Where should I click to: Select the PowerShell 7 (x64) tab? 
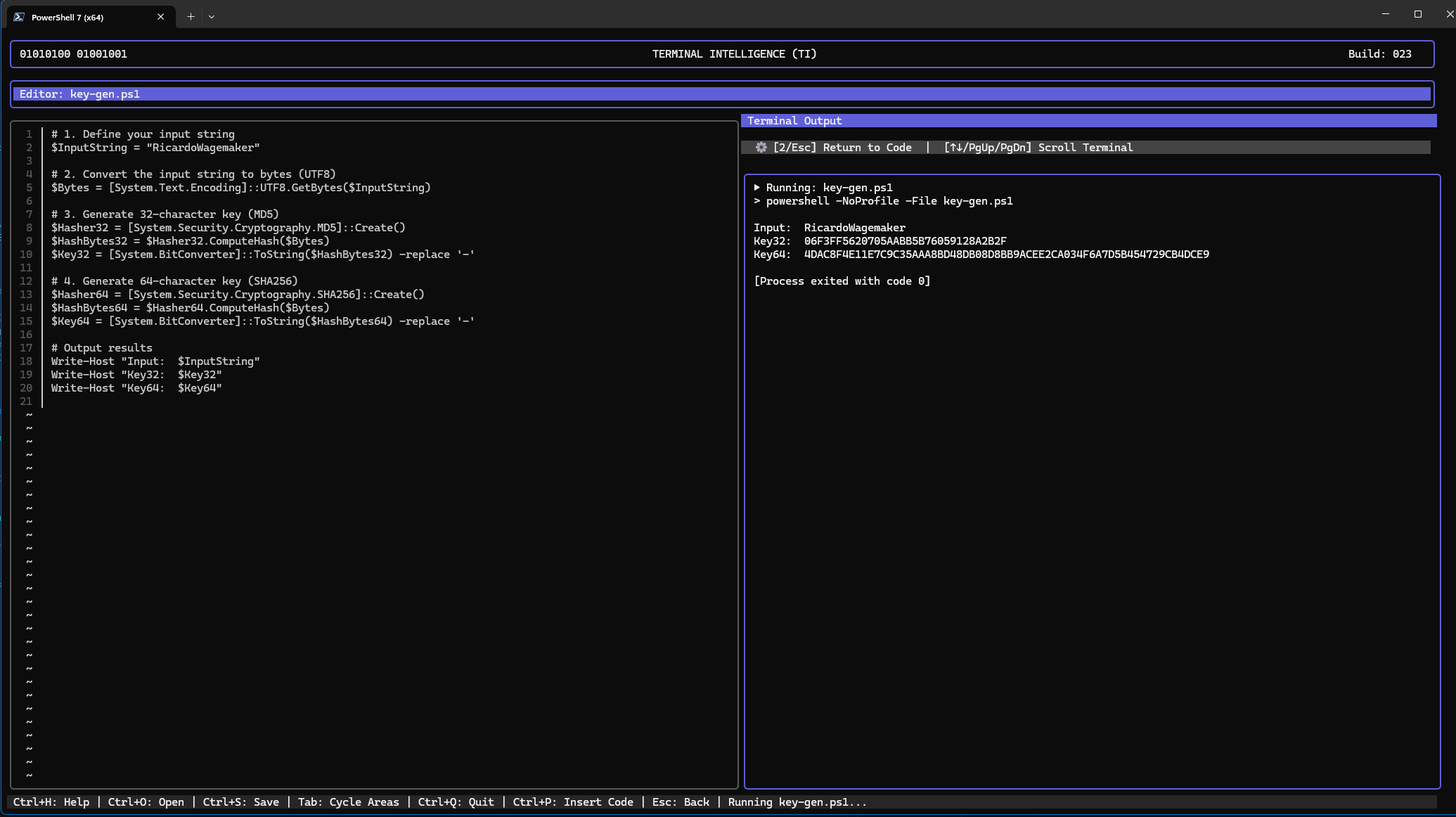(x=67, y=16)
